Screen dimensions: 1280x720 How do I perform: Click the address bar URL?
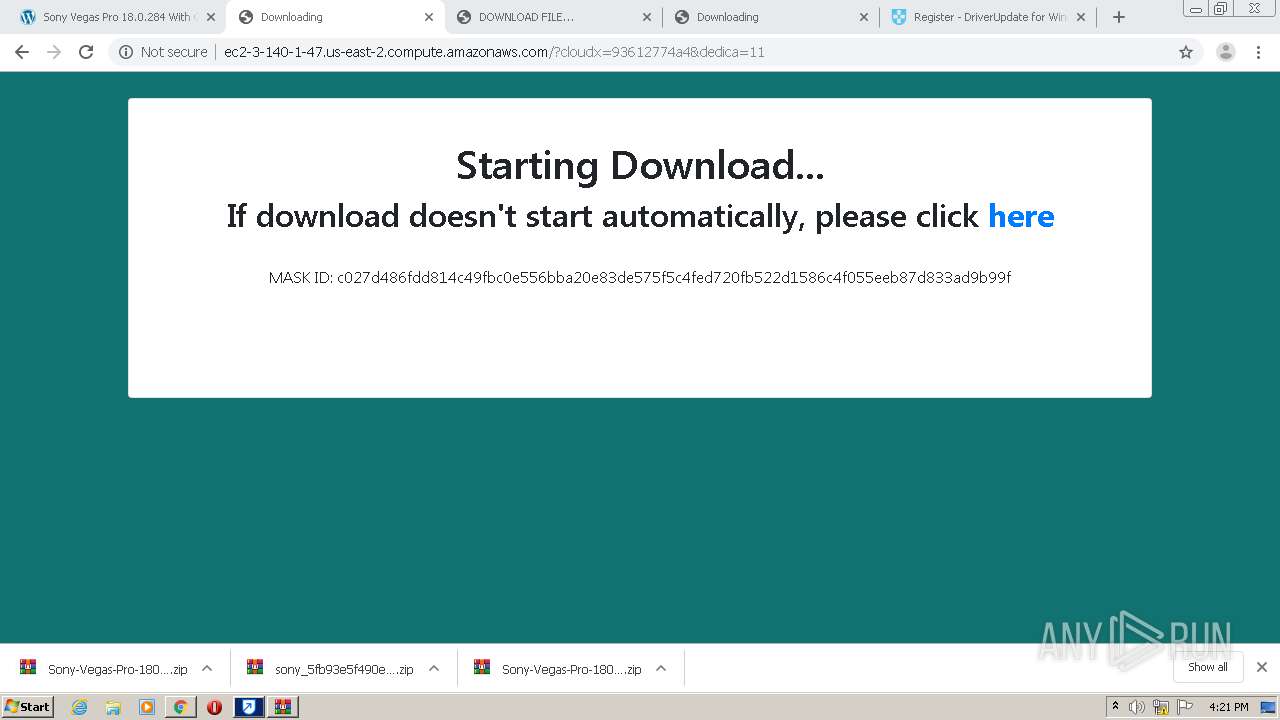[x=494, y=52]
